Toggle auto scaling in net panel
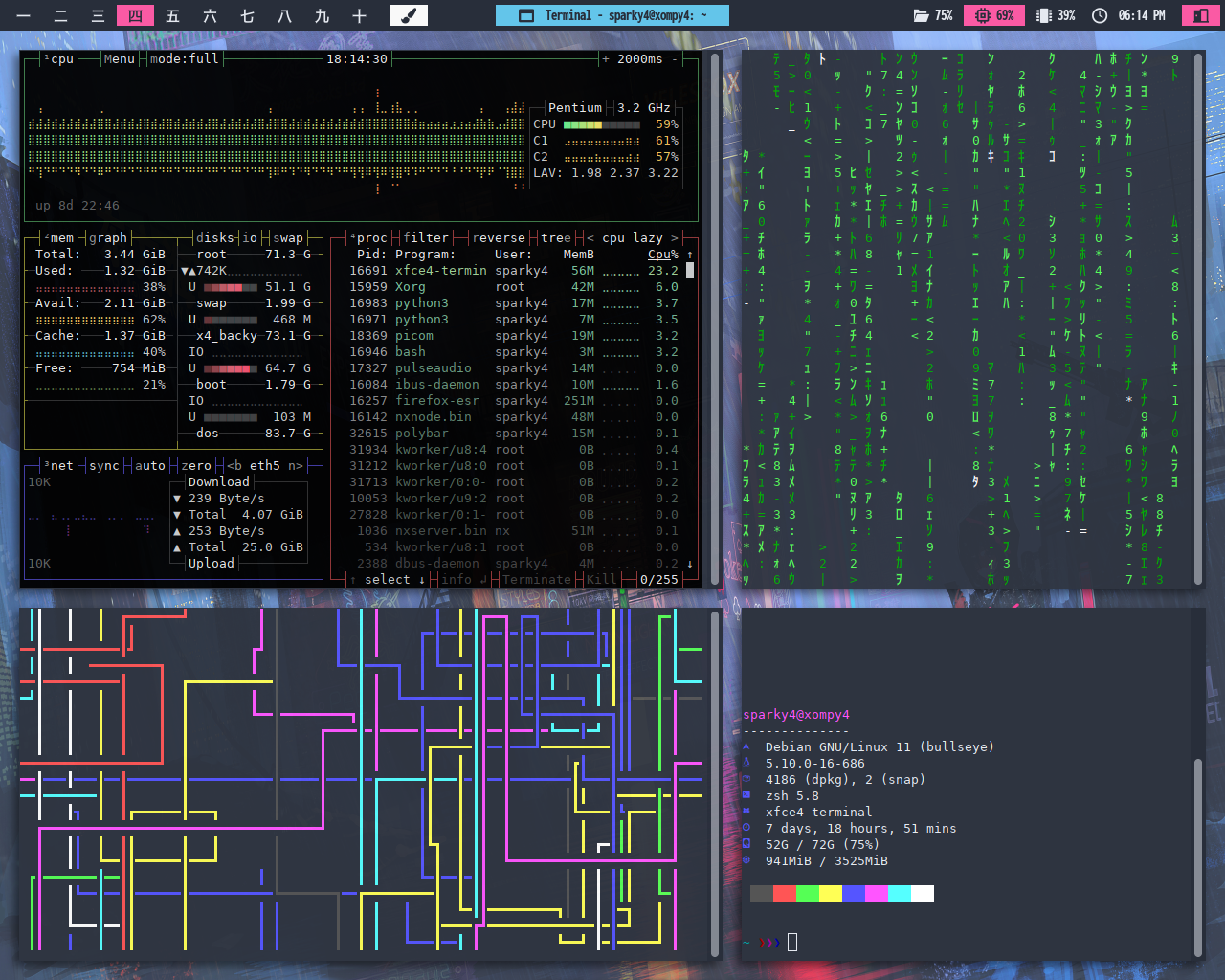The image size is (1225, 980). (149, 466)
